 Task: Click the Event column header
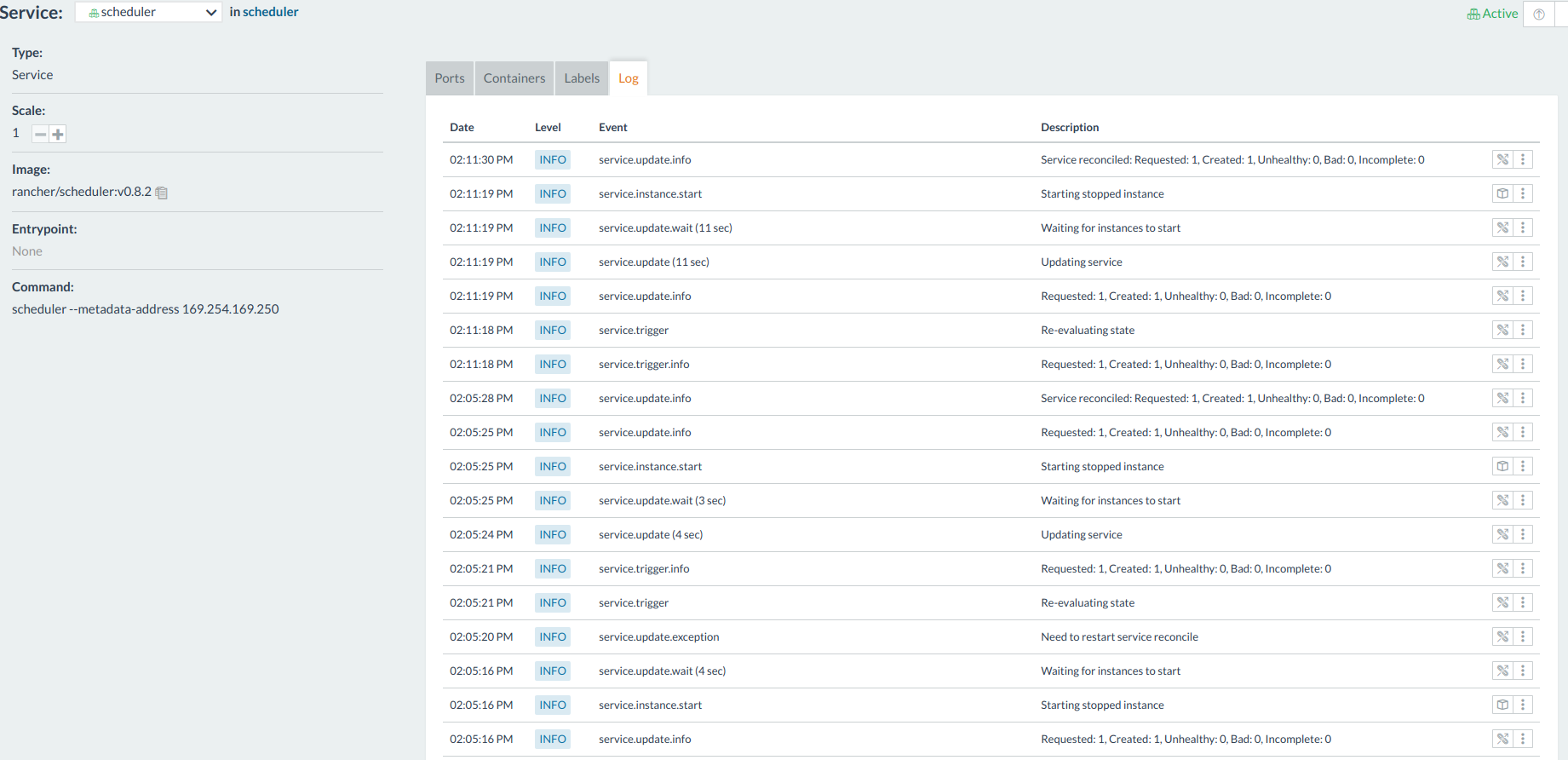click(x=613, y=127)
